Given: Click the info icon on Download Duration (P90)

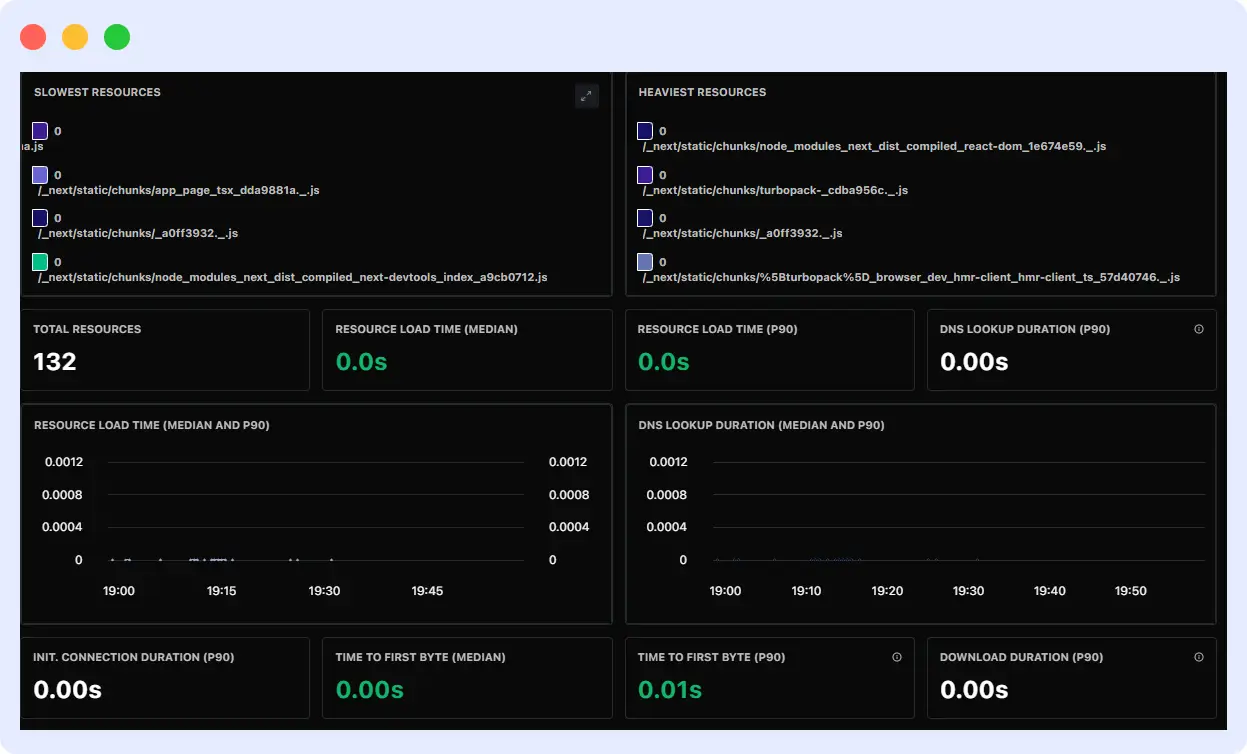Looking at the screenshot, I should click(1199, 657).
